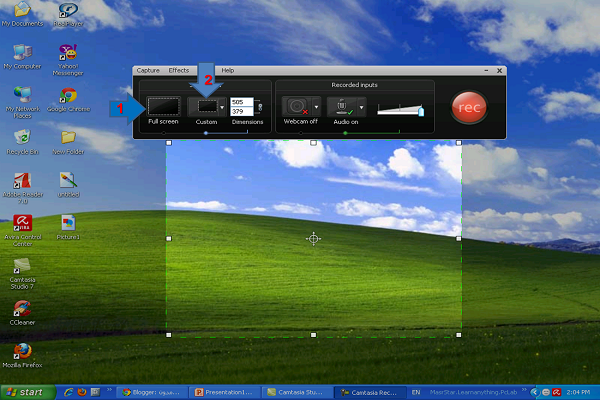The width and height of the screenshot is (600, 400).
Task: Click the audio volume slider handle
Action: point(421,111)
